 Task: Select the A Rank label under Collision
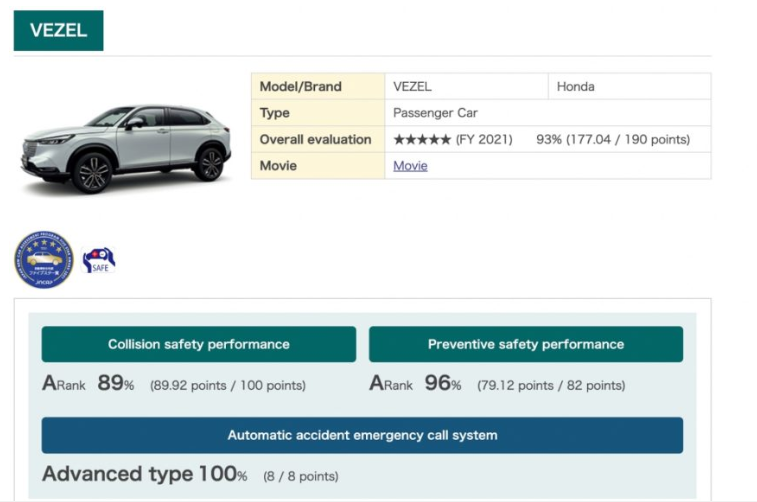tap(64, 383)
